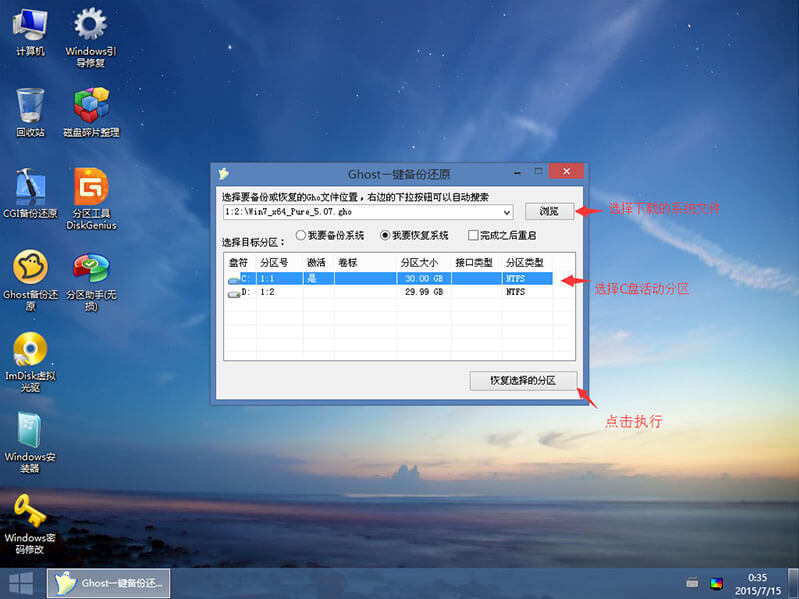Launch Windows安装器 desktop icon
Viewport: 799px width, 599px height.
[30, 430]
